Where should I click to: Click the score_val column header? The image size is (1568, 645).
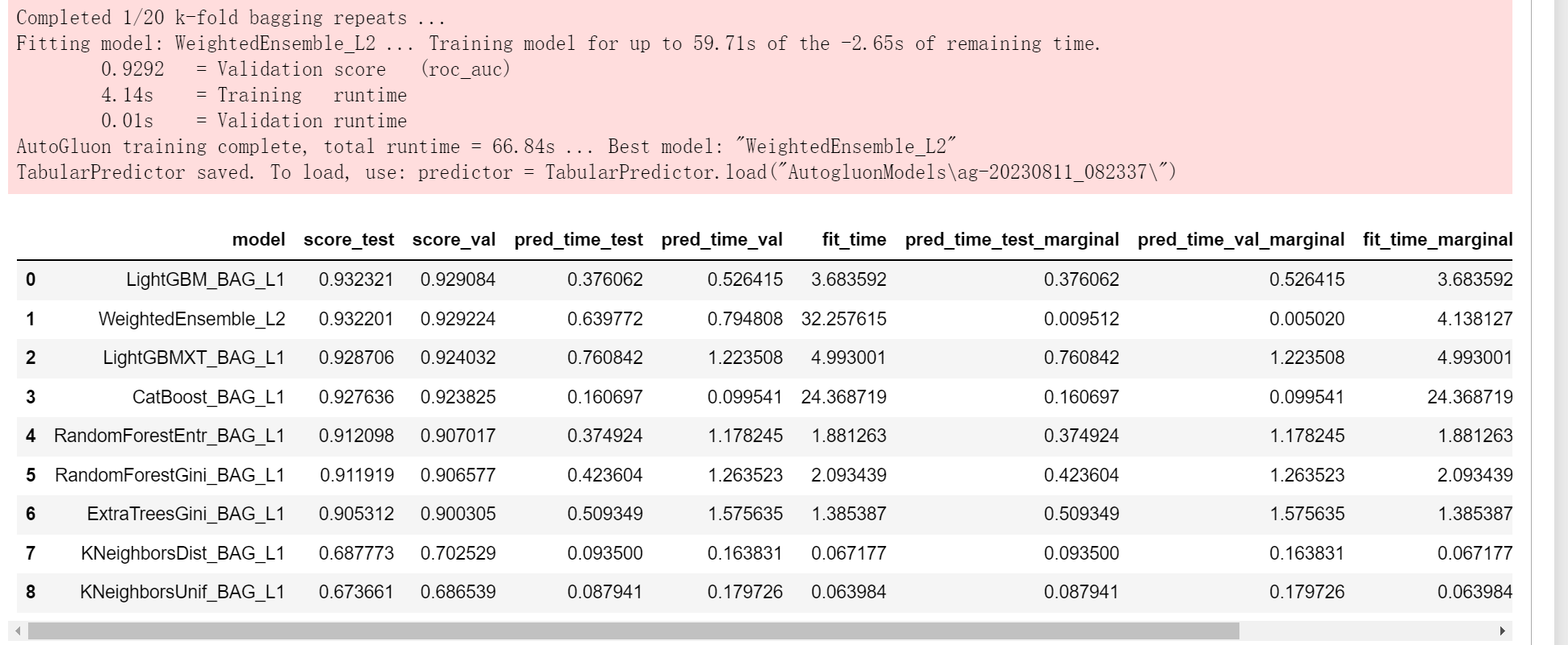click(453, 240)
